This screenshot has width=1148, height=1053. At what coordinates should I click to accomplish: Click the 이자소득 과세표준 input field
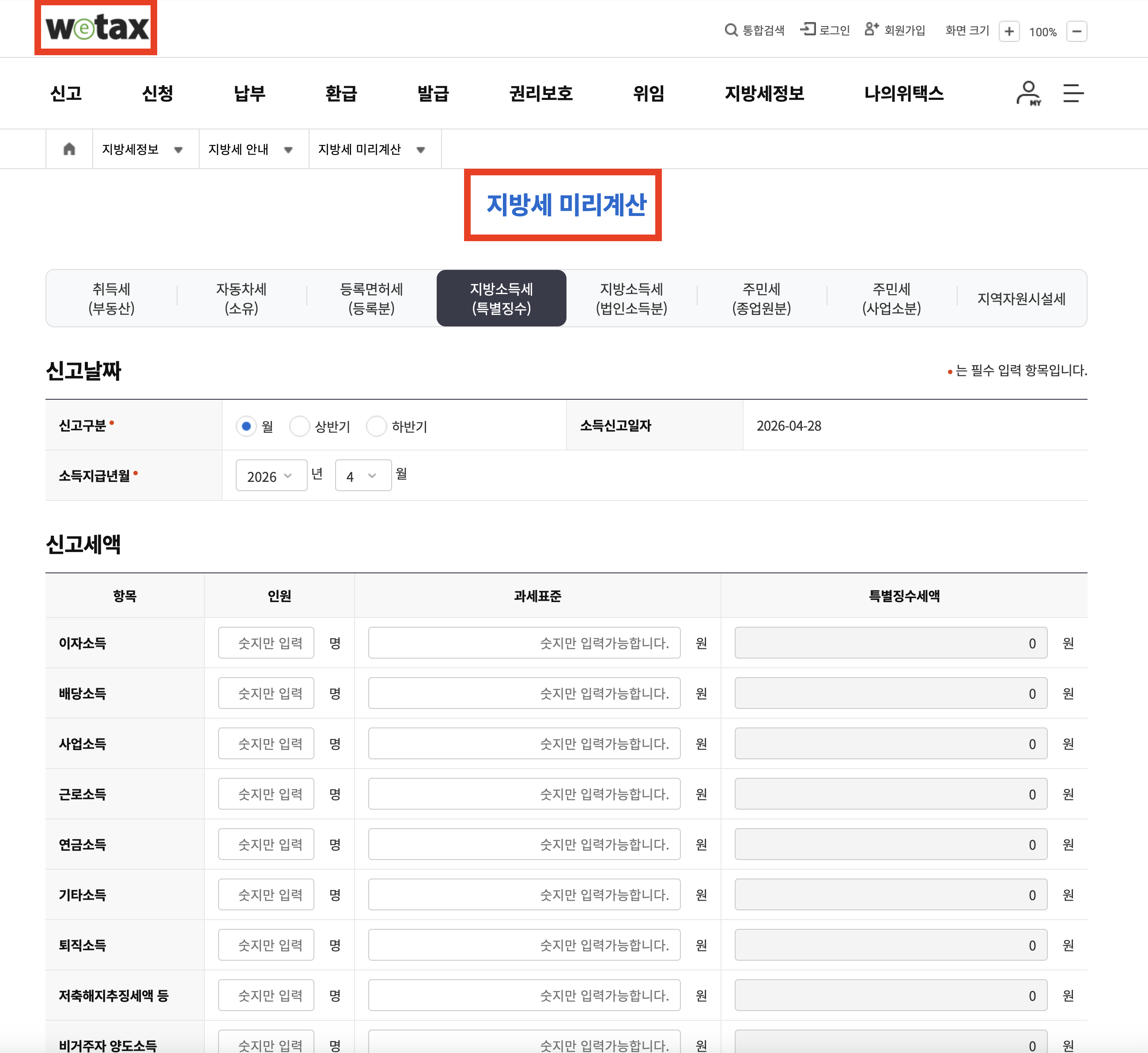[x=524, y=643]
